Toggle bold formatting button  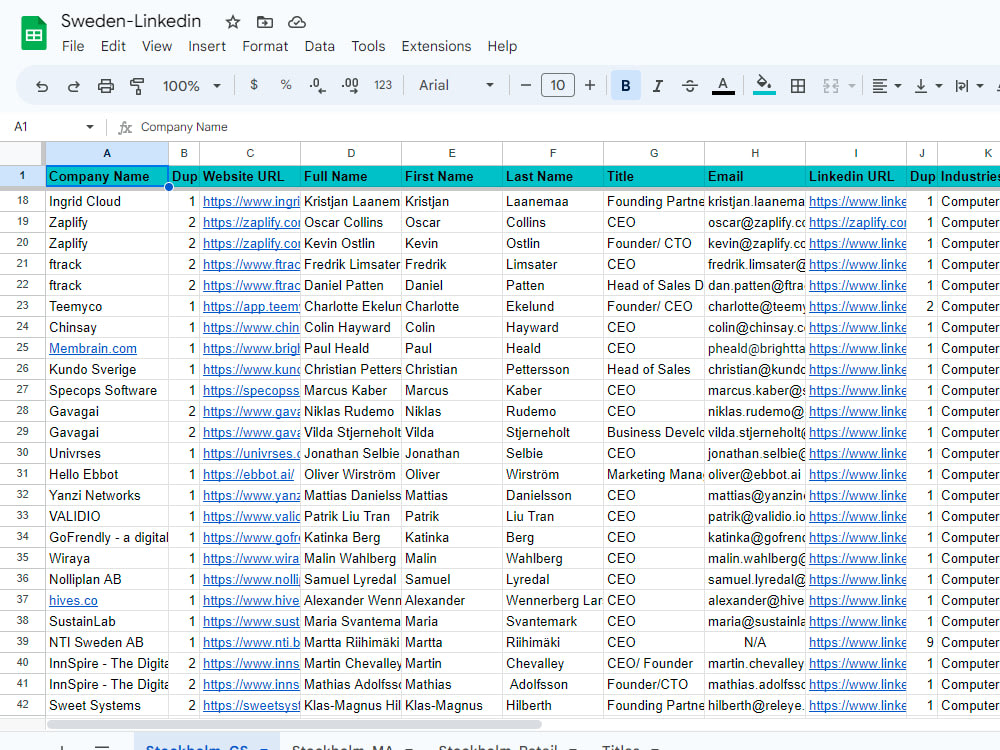(626, 85)
